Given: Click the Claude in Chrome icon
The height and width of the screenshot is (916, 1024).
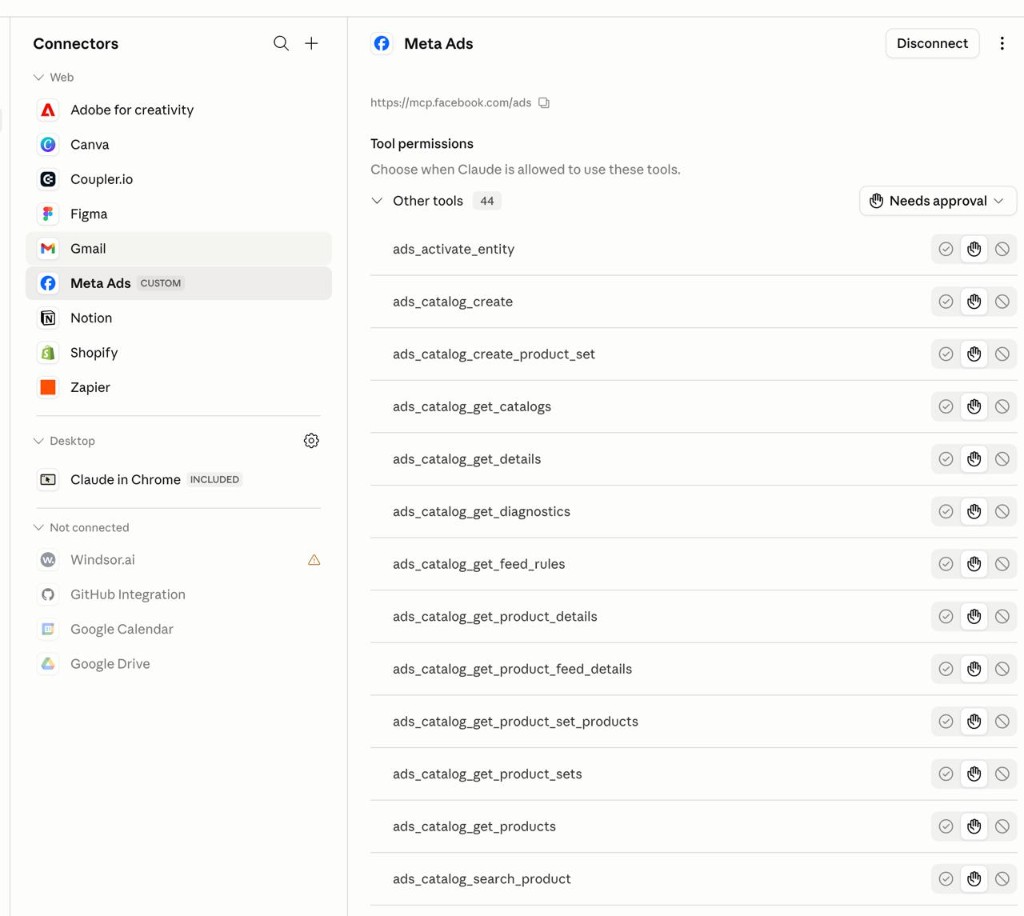Looking at the screenshot, I should coord(48,479).
